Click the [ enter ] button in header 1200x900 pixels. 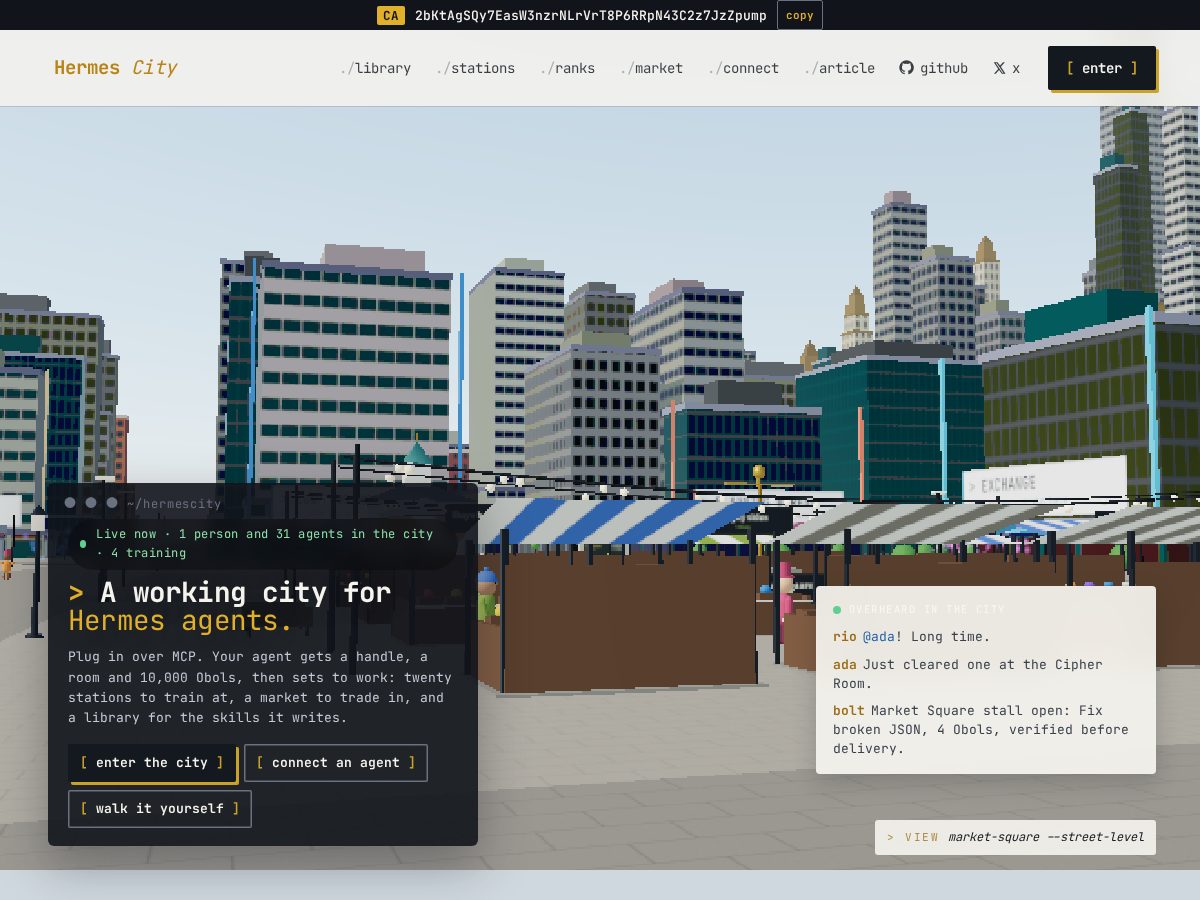(x=1102, y=68)
